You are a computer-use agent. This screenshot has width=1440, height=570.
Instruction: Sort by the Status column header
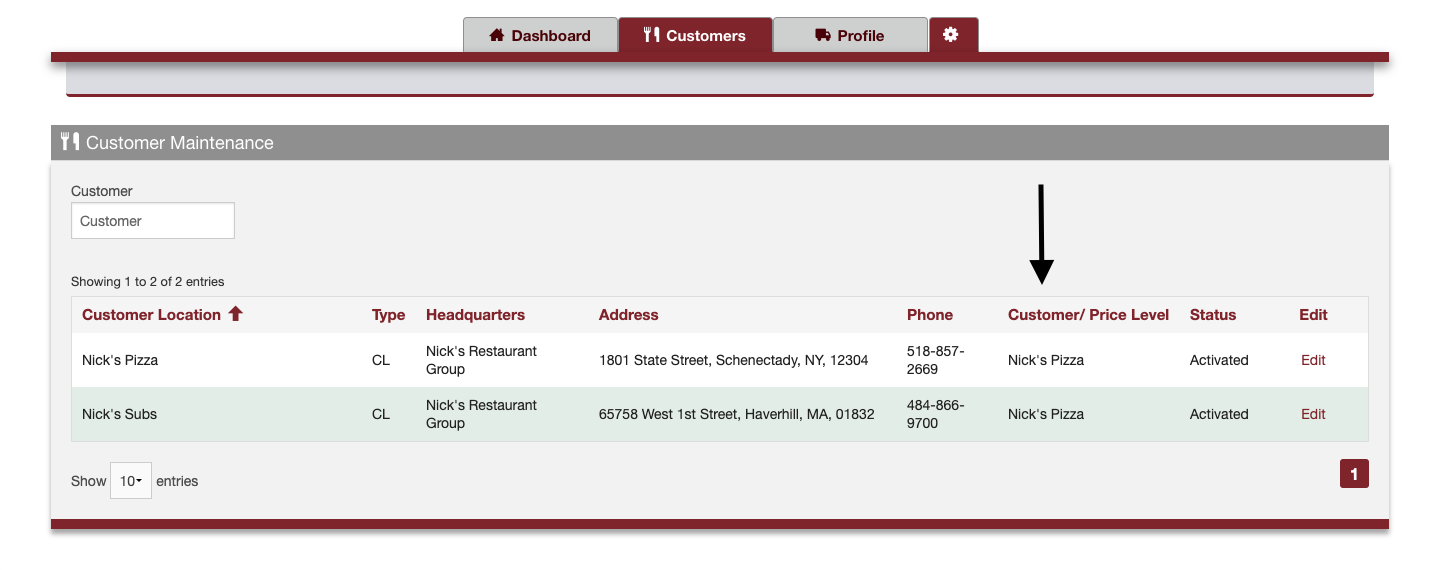1213,314
